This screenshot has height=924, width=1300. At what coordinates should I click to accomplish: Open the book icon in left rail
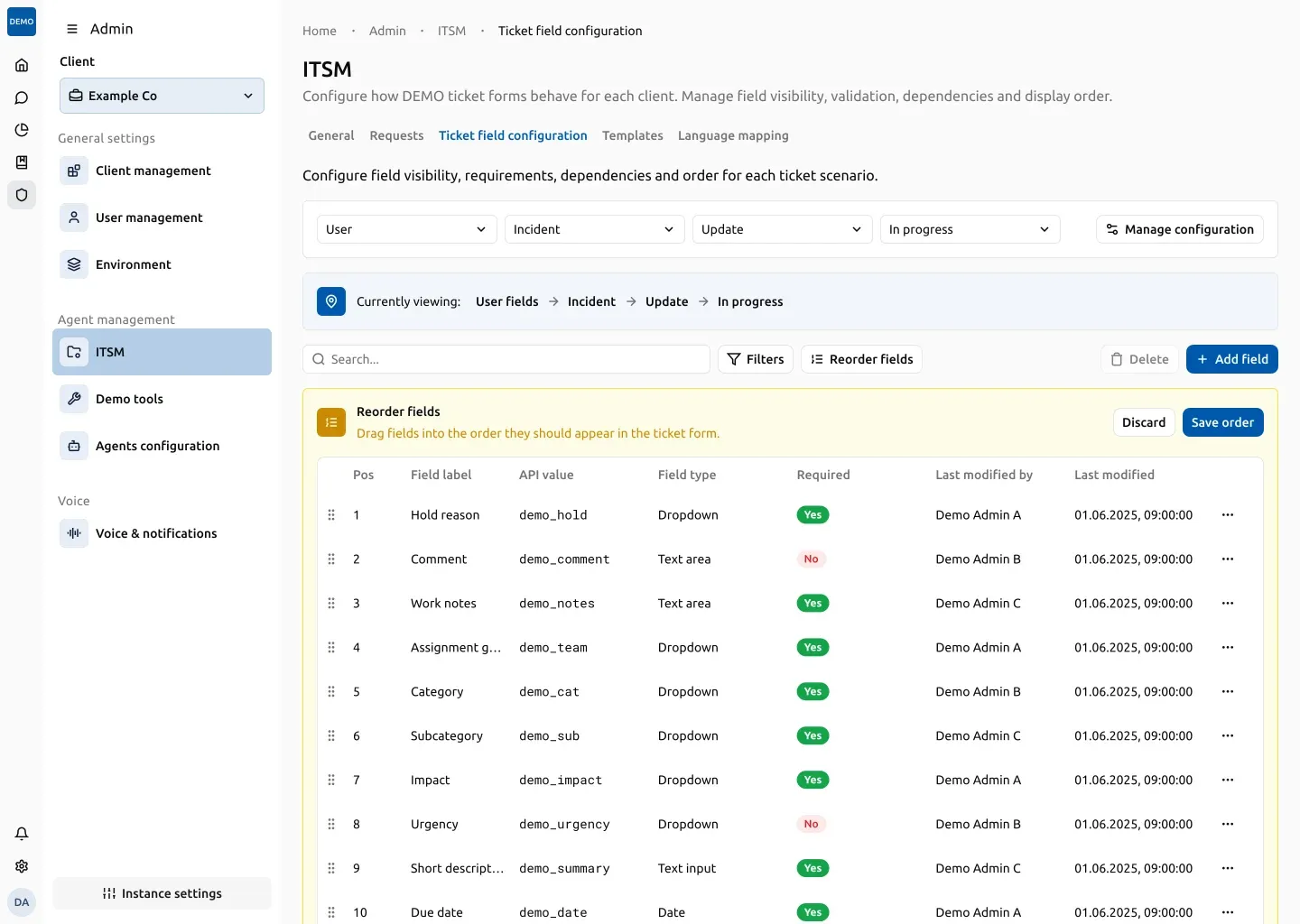(22, 162)
